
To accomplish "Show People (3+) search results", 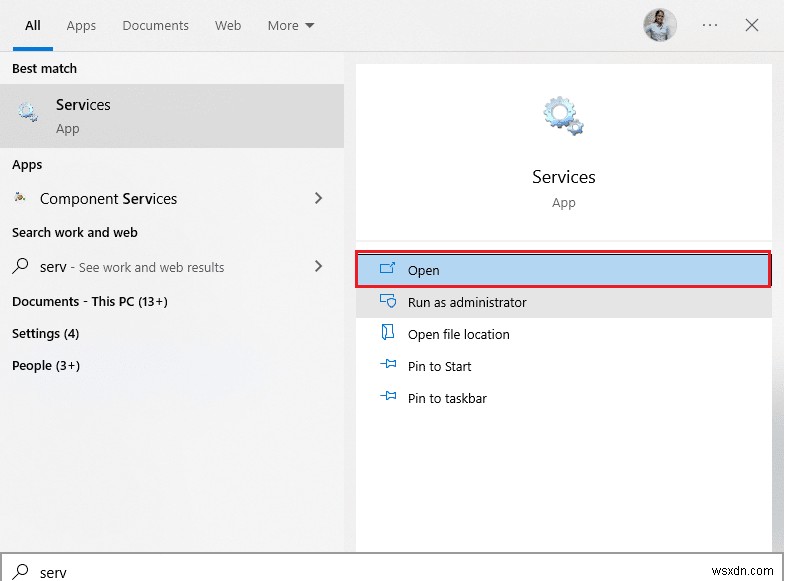I will (x=45, y=365).
